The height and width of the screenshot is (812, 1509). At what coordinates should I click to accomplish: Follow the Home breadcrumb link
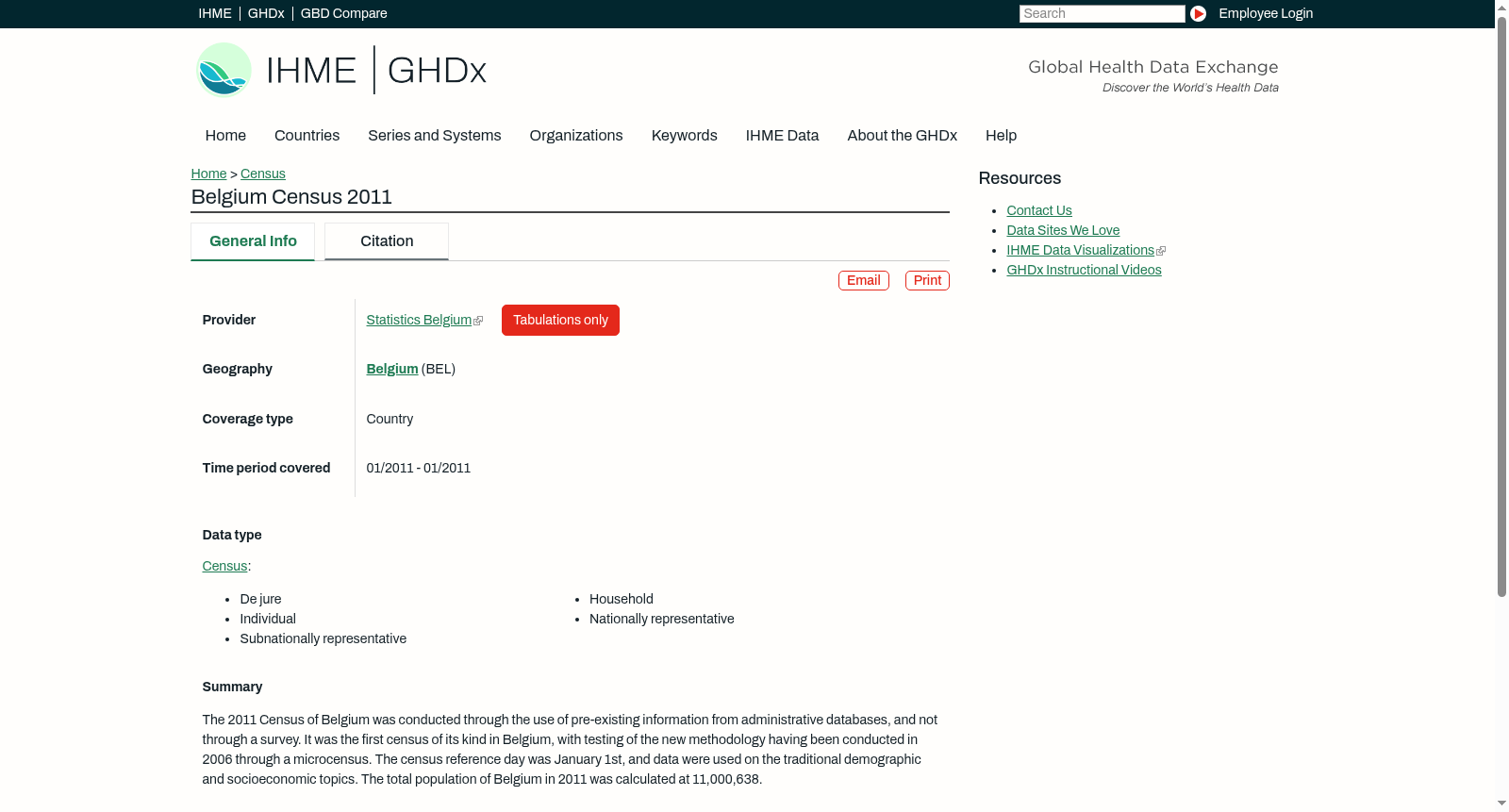208,174
